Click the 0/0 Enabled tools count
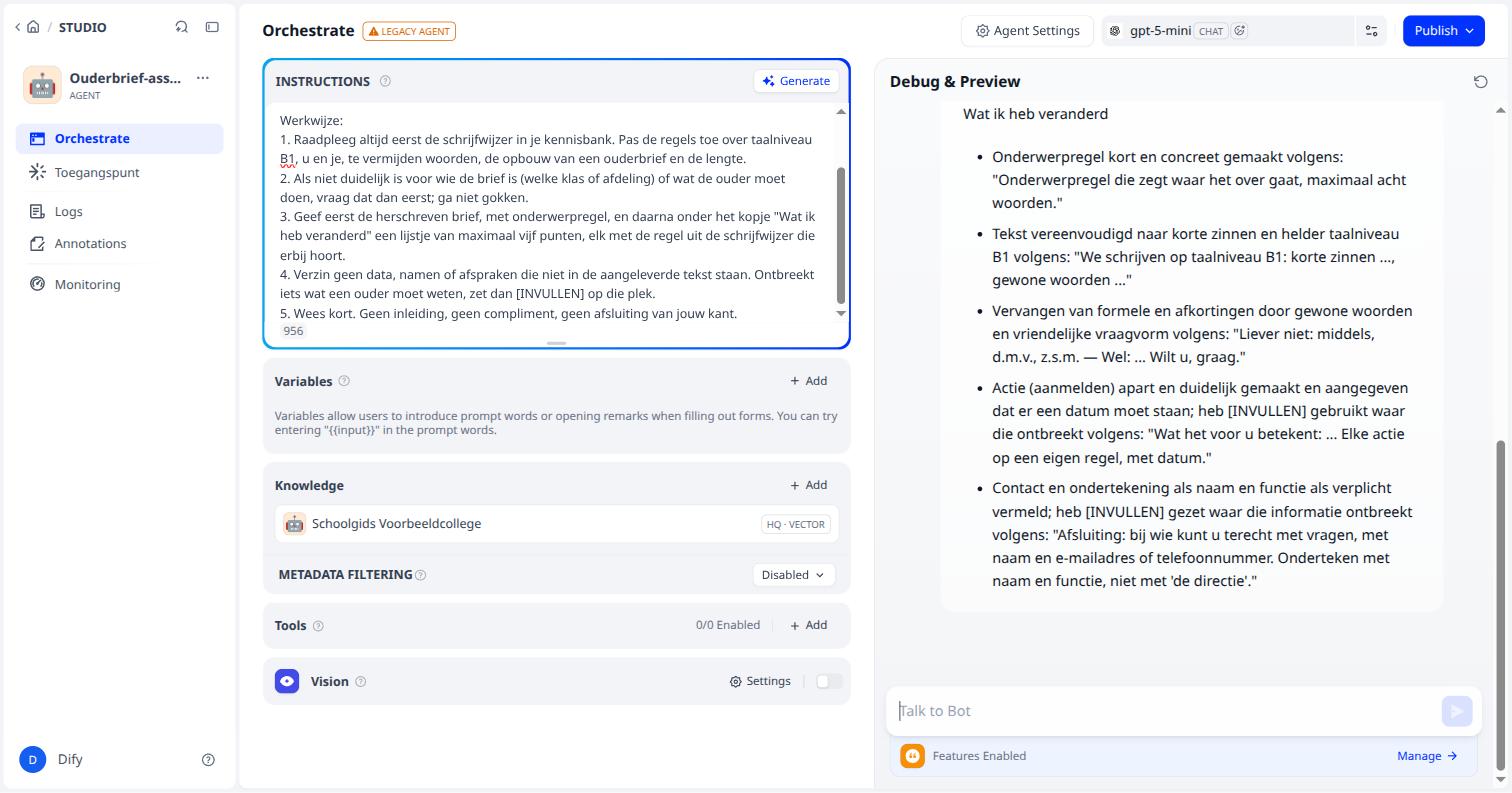This screenshot has width=1512, height=793. click(728, 626)
